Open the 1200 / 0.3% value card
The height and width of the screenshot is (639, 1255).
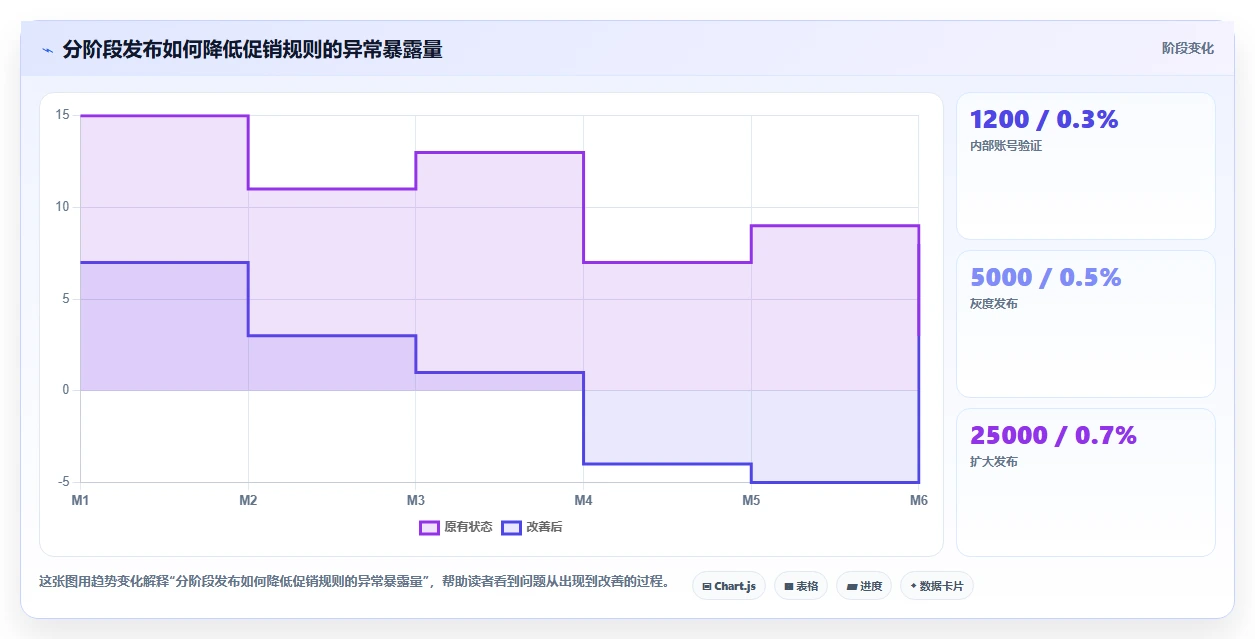tap(1086, 166)
